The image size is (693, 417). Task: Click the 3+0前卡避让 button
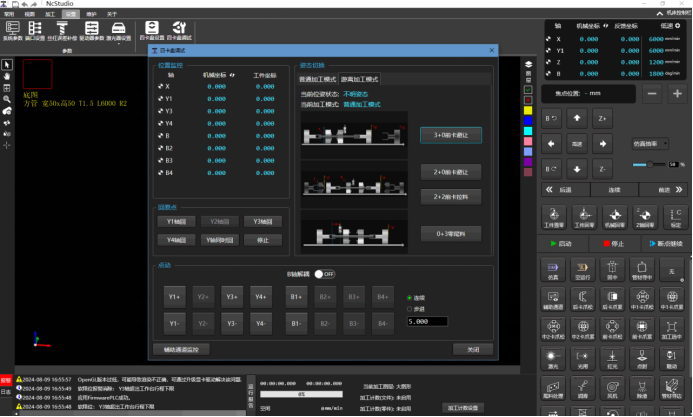[x=451, y=135]
